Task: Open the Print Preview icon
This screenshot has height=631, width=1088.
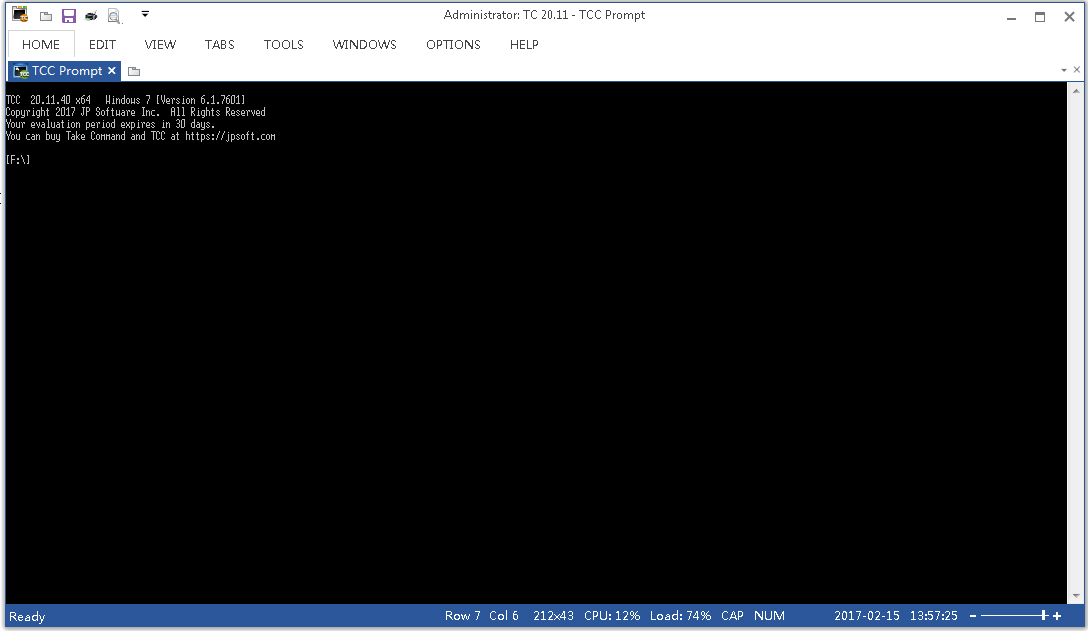Action: pyautogui.click(x=112, y=15)
